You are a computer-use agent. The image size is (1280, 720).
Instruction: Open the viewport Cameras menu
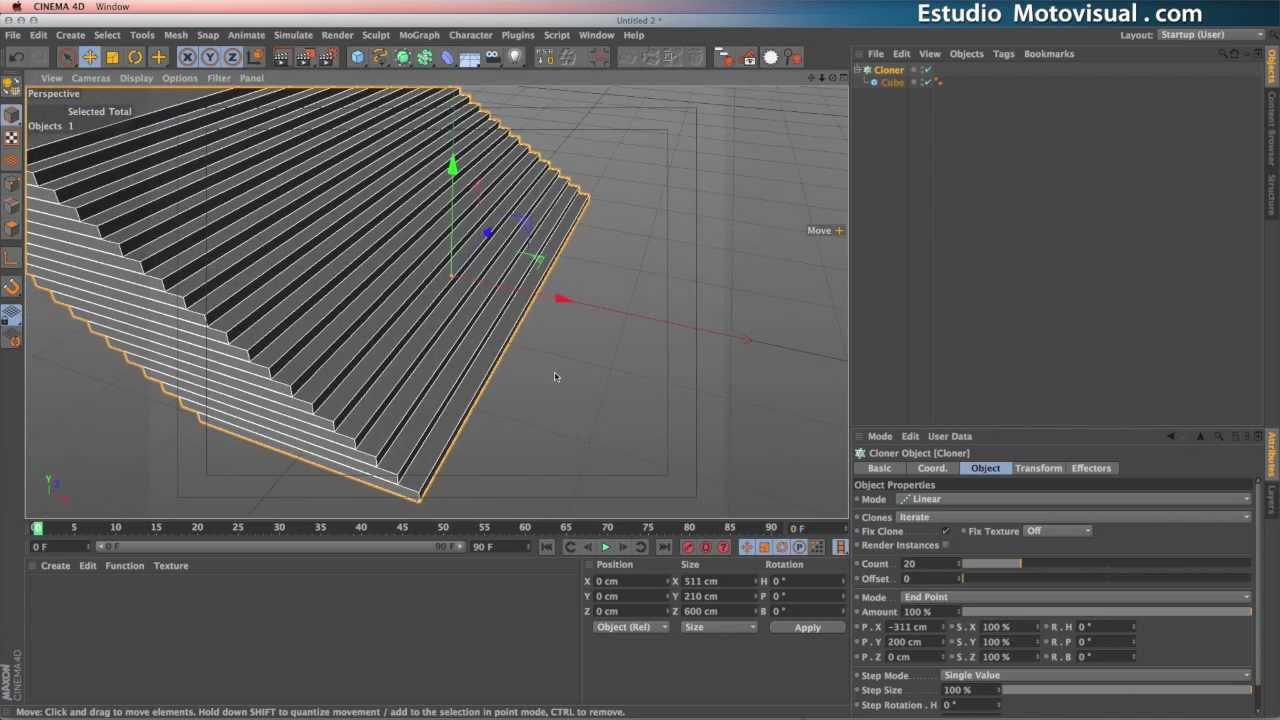[x=90, y=78]
